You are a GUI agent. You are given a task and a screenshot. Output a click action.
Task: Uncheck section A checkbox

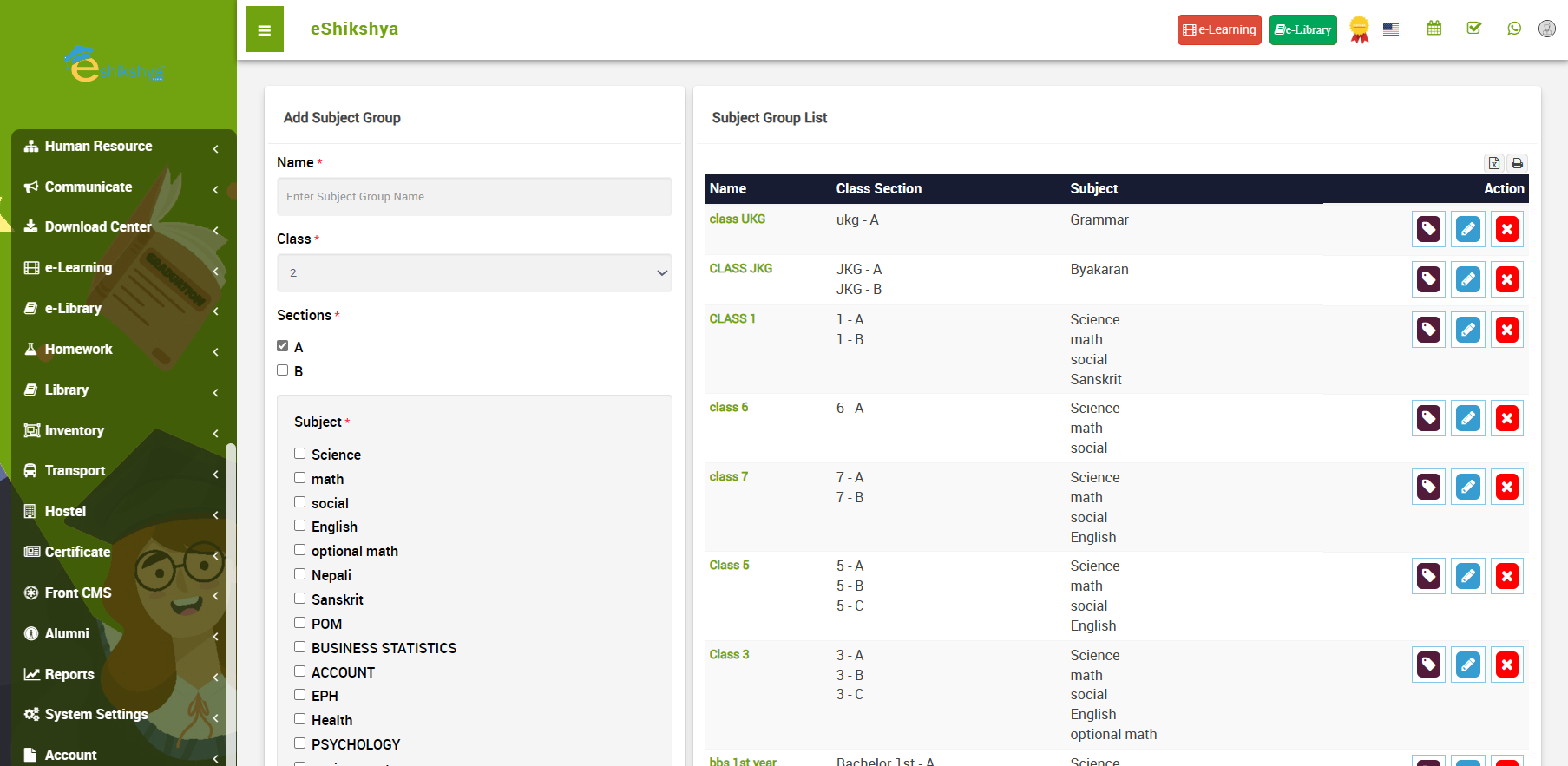(x=283, y=346)
